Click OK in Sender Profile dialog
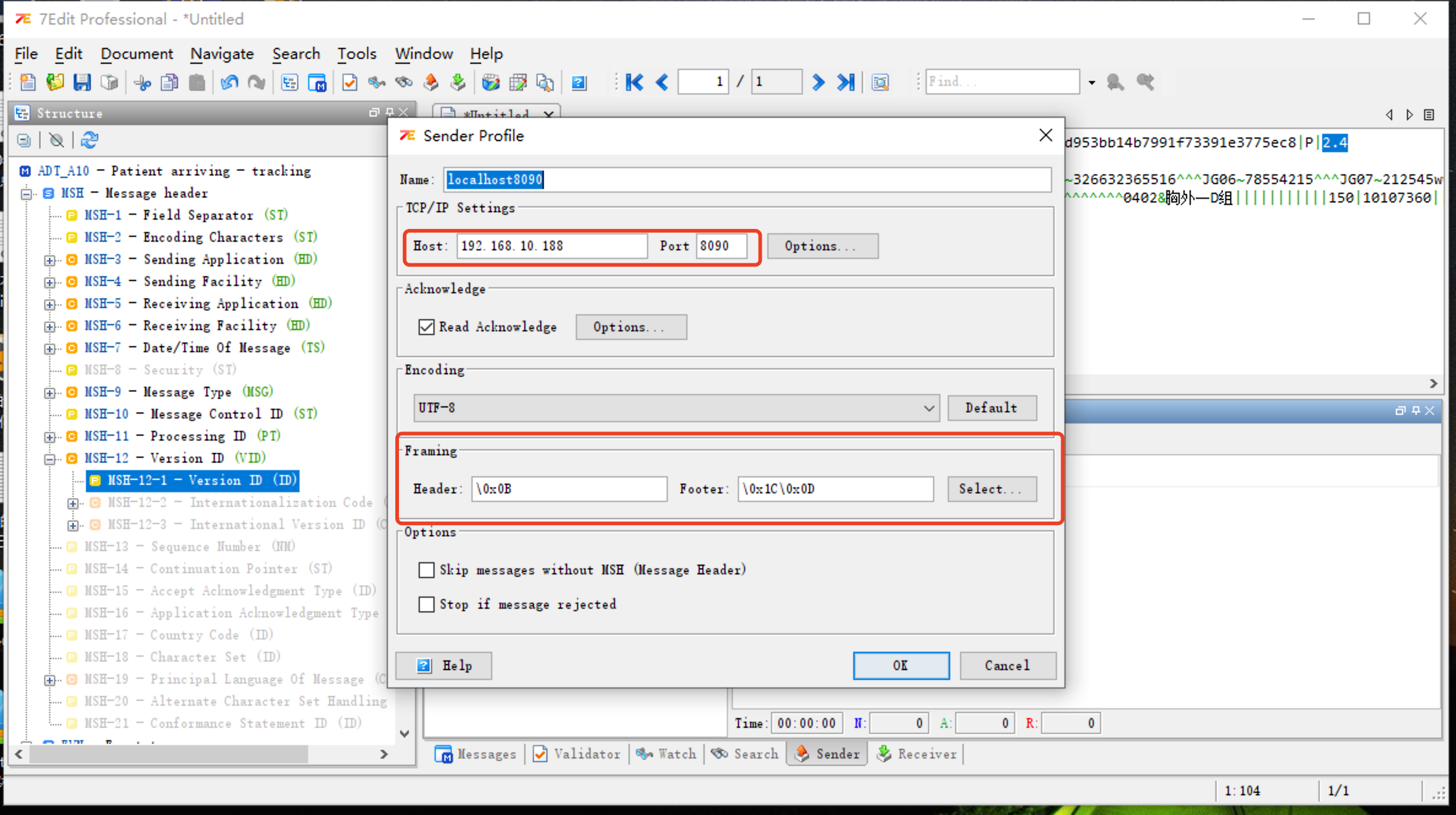Viewport: 1456px width, 815px height. pos(900,666)
